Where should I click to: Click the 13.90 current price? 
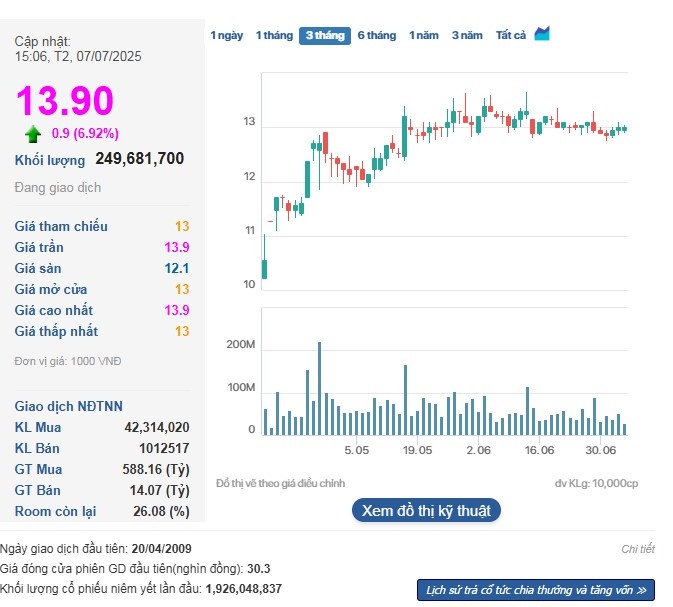64,100
